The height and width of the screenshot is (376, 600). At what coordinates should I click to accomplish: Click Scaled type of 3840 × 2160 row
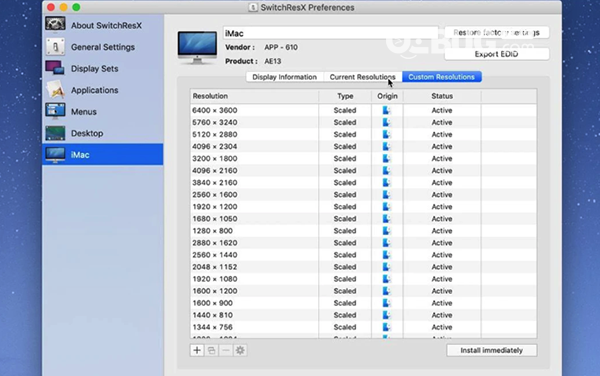[x=345, y=182]
